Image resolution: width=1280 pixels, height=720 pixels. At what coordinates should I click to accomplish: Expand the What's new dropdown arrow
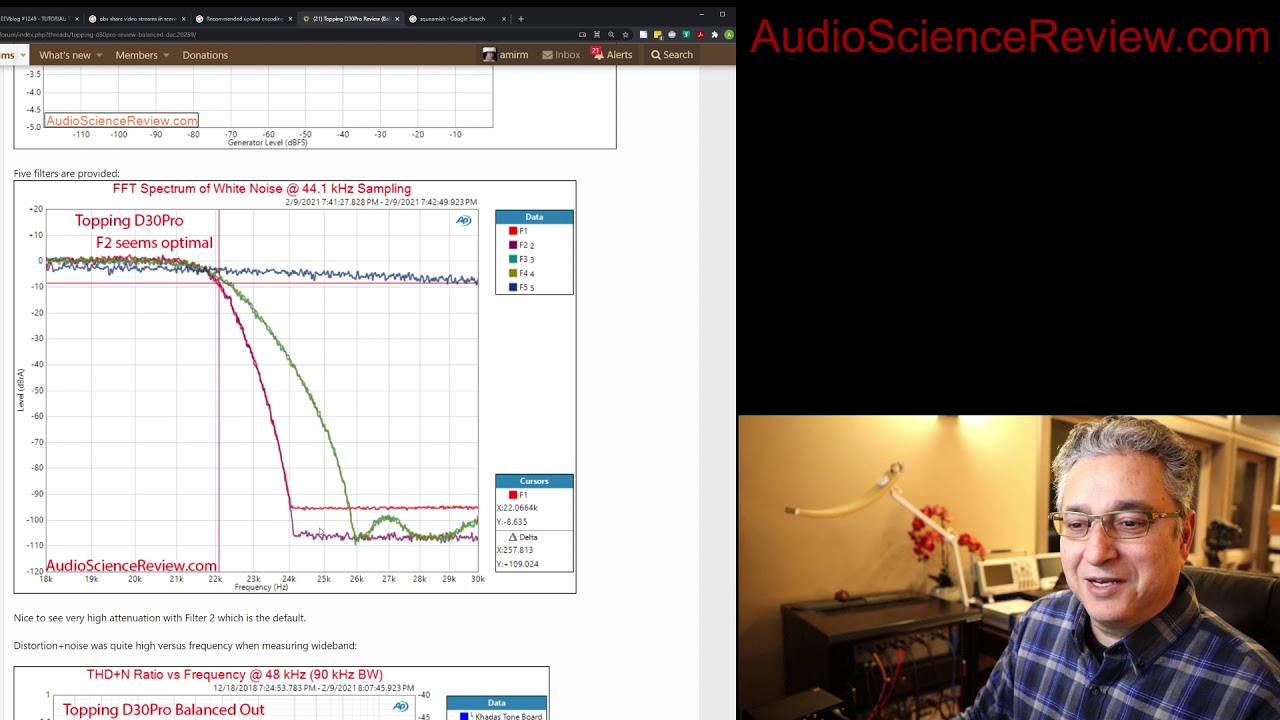99,55
